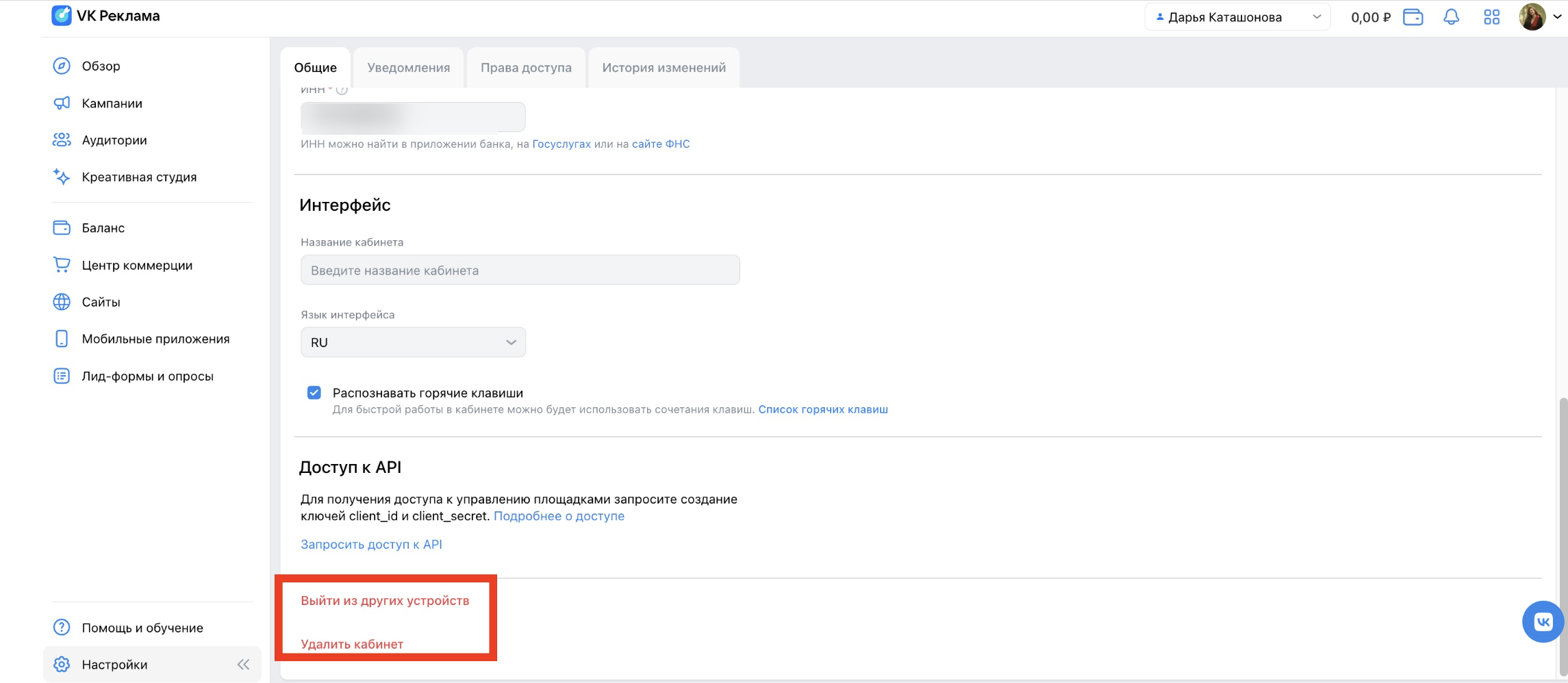
Task: Click the VK Реклама logo
Action: point(106,16)
